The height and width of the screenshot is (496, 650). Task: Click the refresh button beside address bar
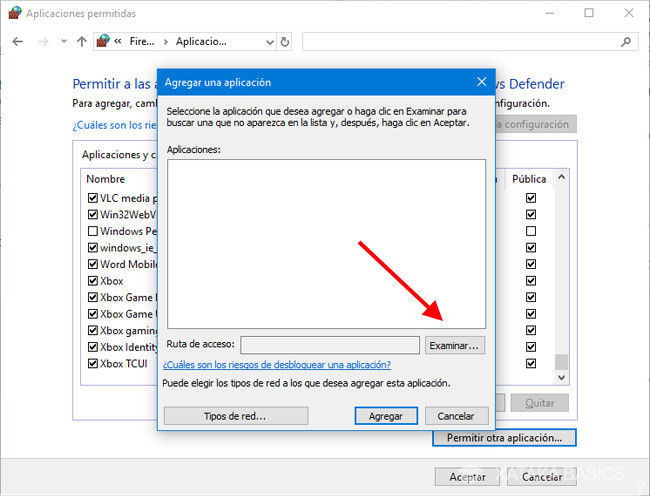point(286,42)
